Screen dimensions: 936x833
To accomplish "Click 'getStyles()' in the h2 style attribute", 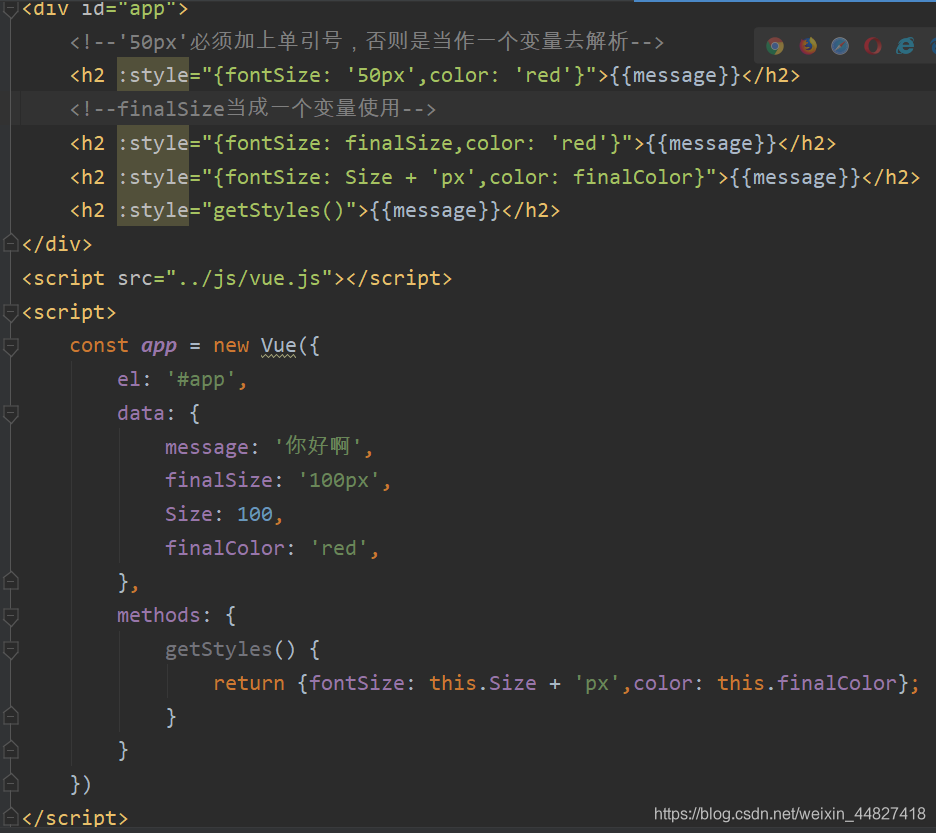I will point(278,210).
